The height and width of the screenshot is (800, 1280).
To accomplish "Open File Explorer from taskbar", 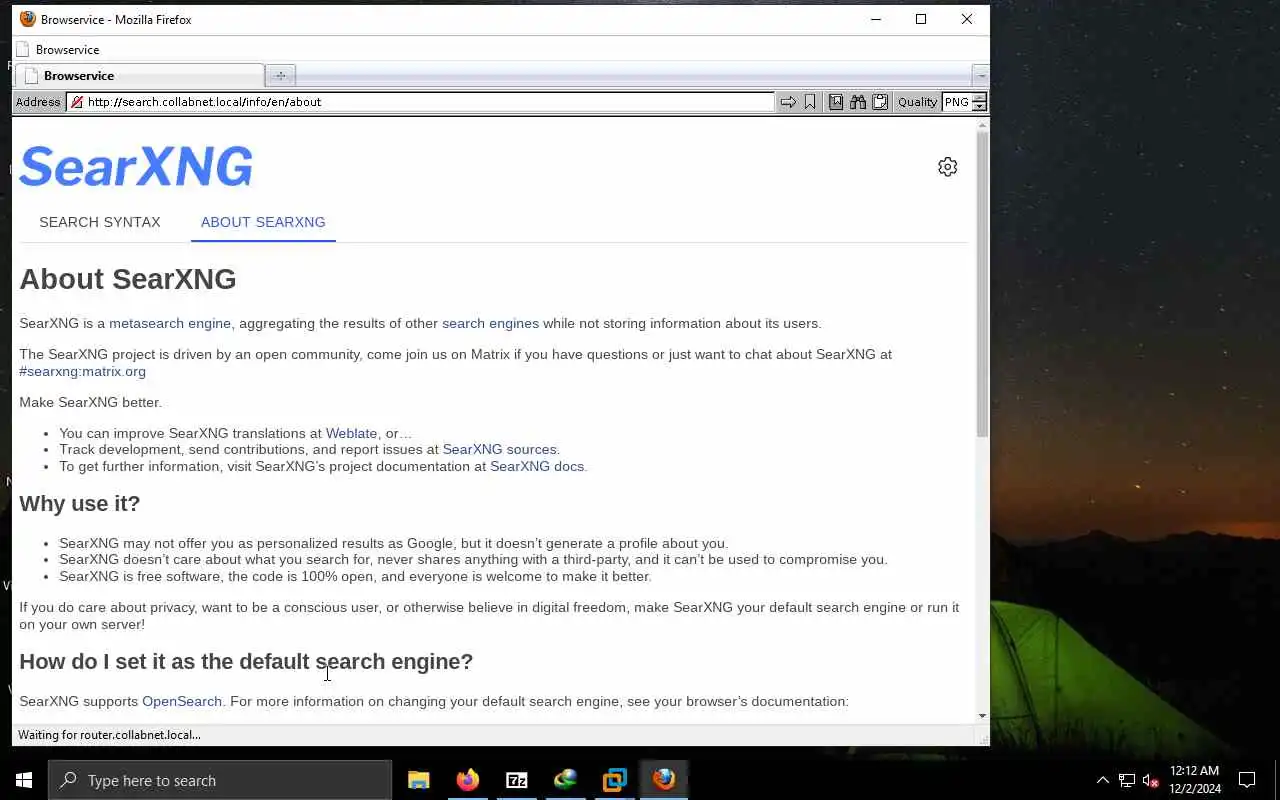I will coord(419,780).
